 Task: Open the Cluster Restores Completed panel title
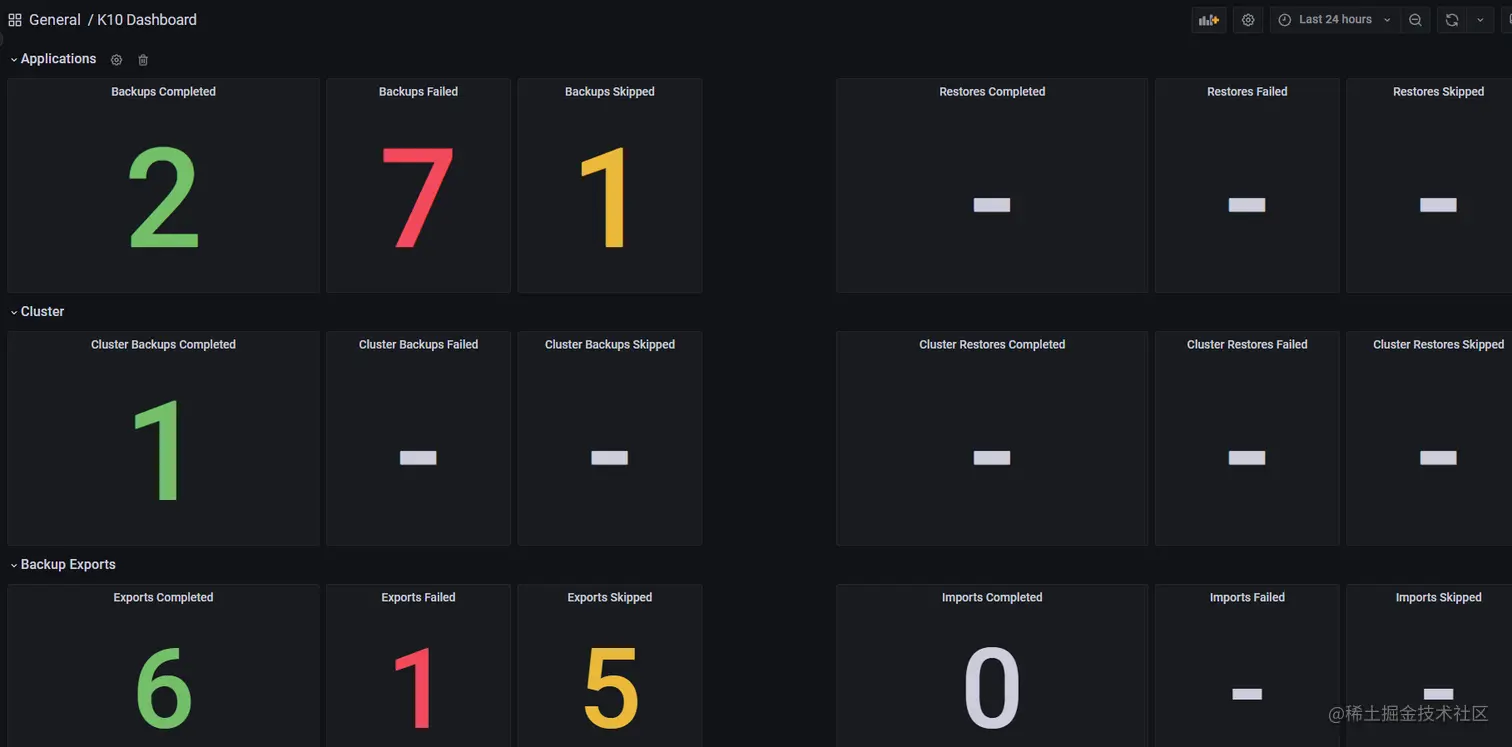point(992,345)
